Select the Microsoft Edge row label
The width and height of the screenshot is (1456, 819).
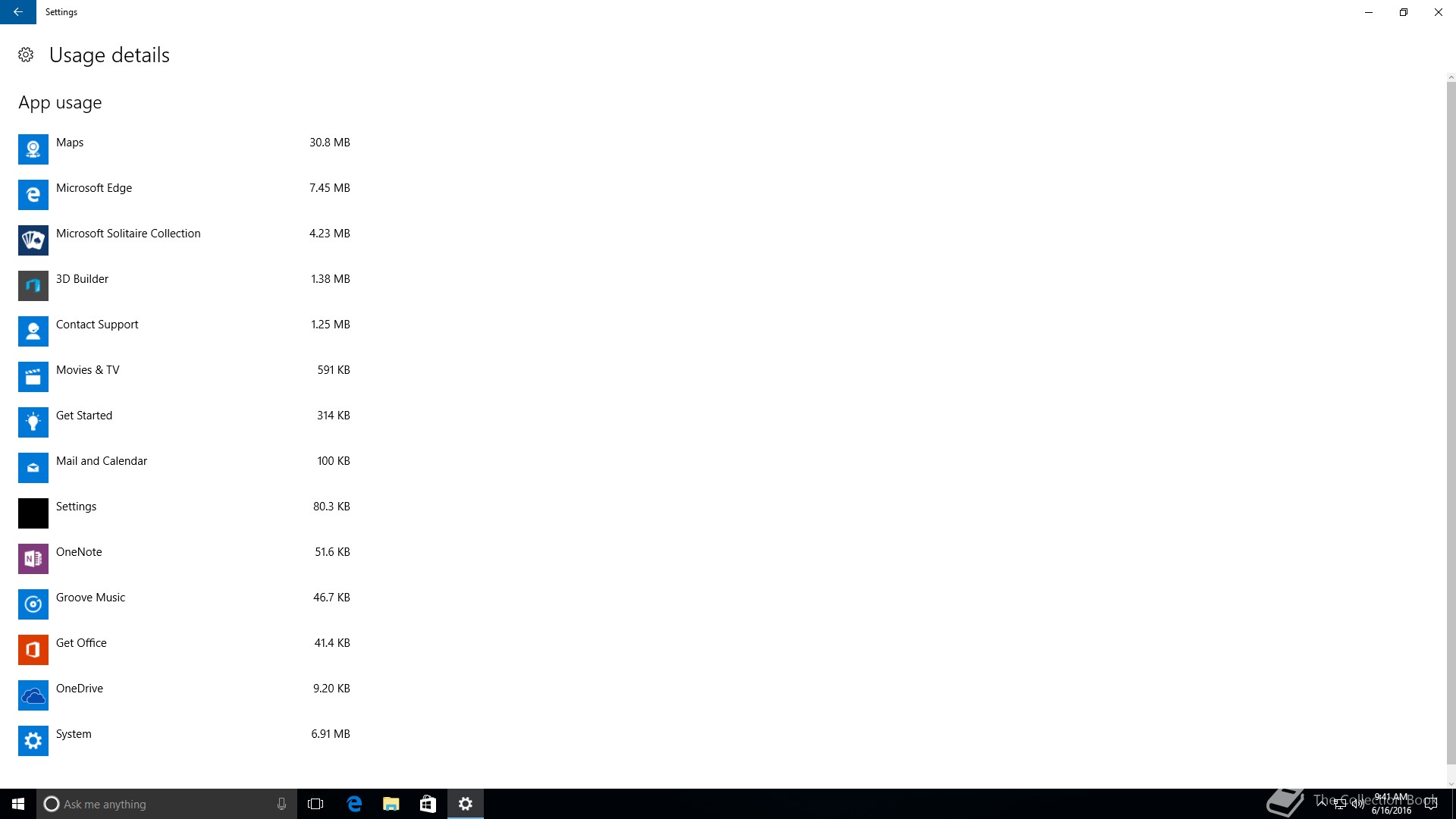94,188
